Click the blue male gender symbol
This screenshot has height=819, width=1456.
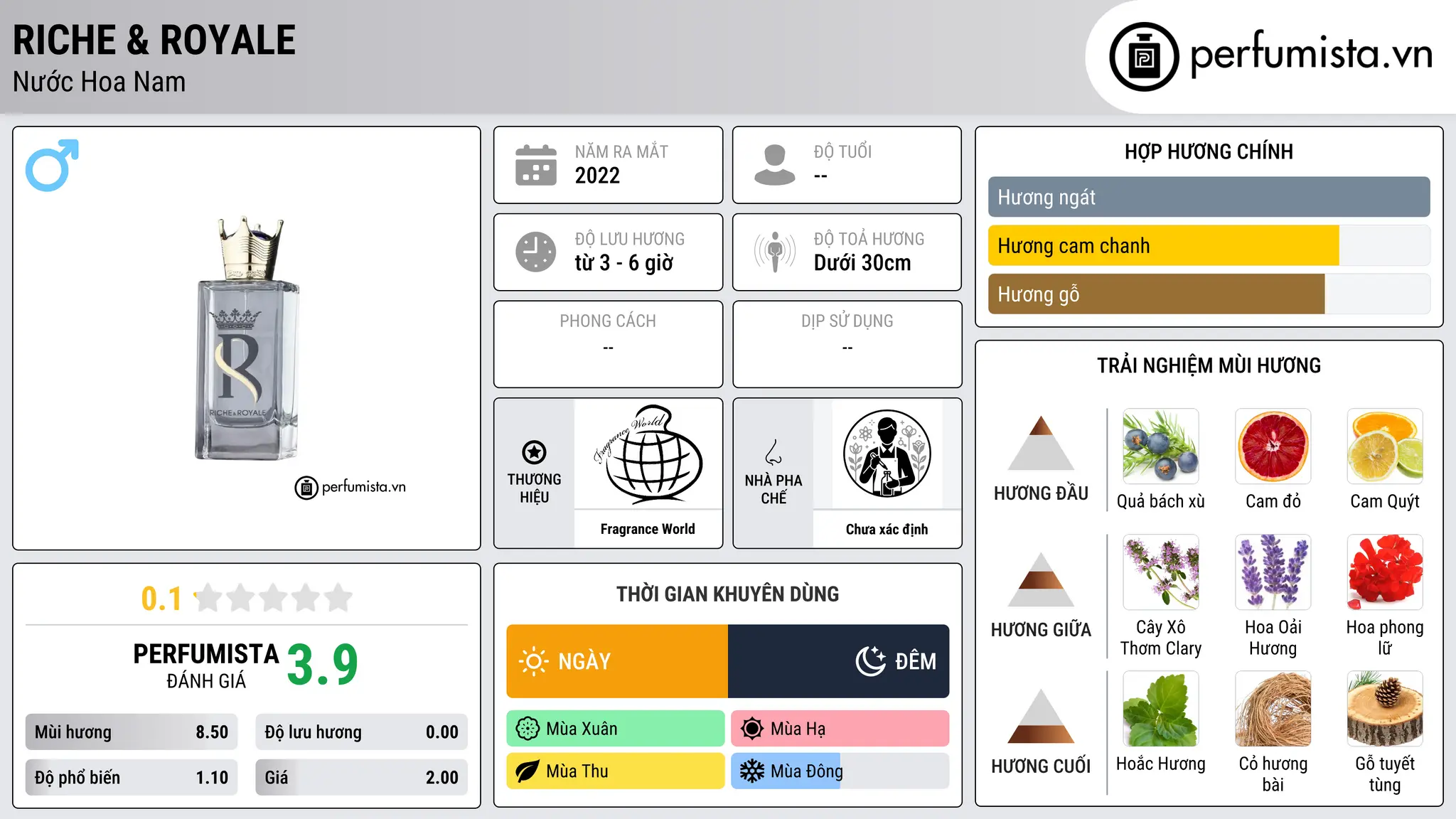point(52,165)
